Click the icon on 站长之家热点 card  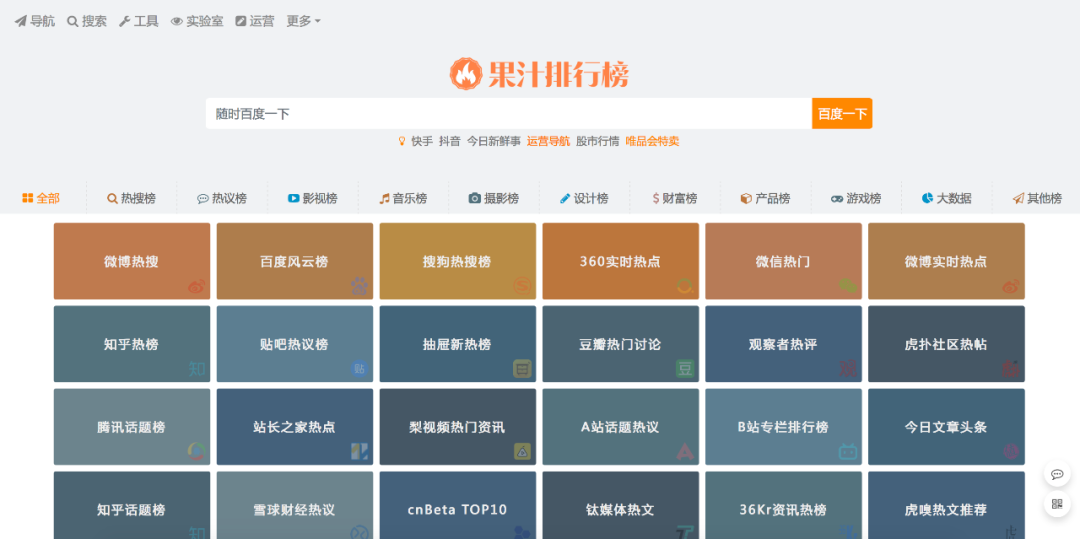click(x=360, y=452)
